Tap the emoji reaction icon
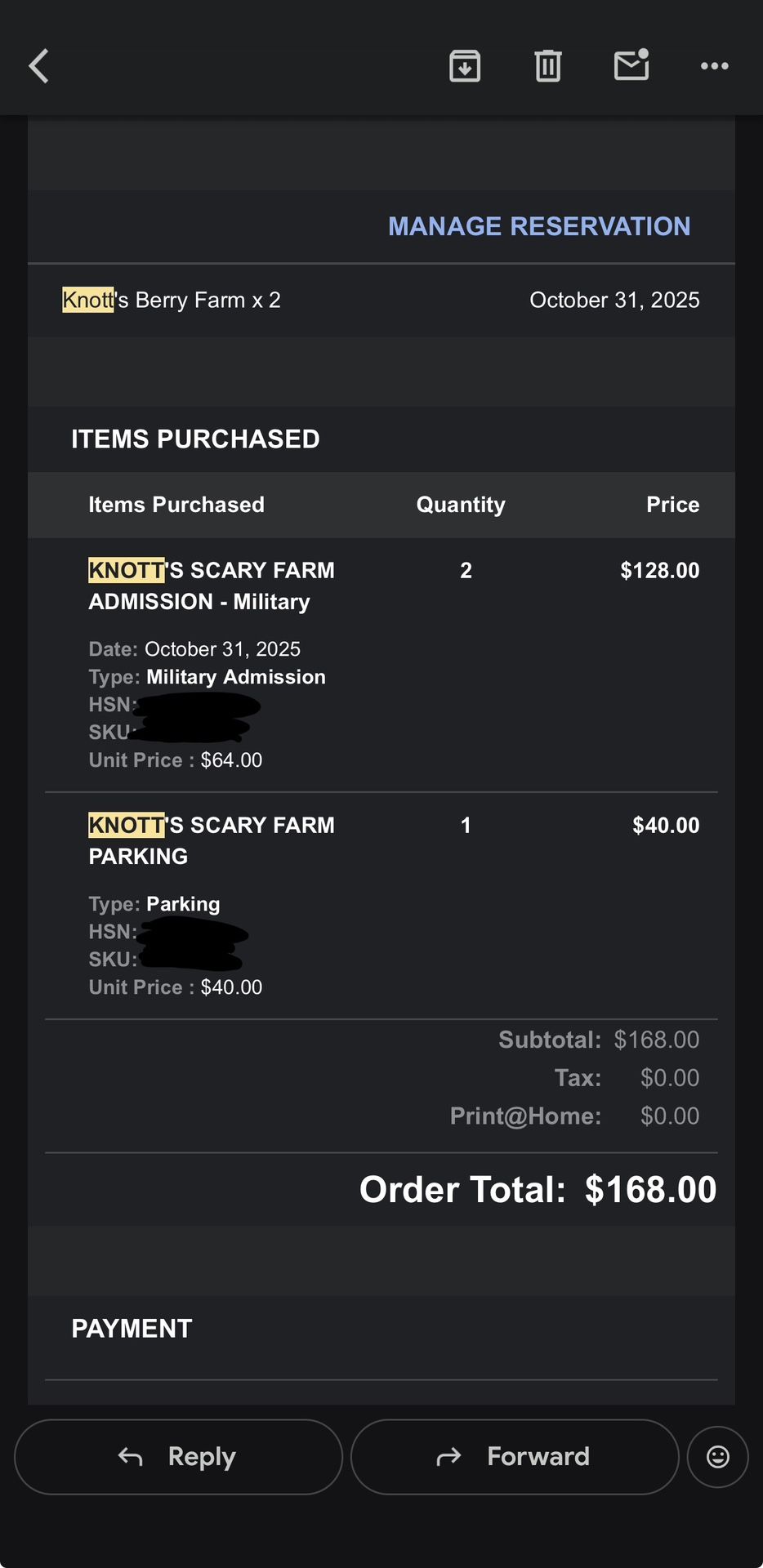 pos(717,1456)
